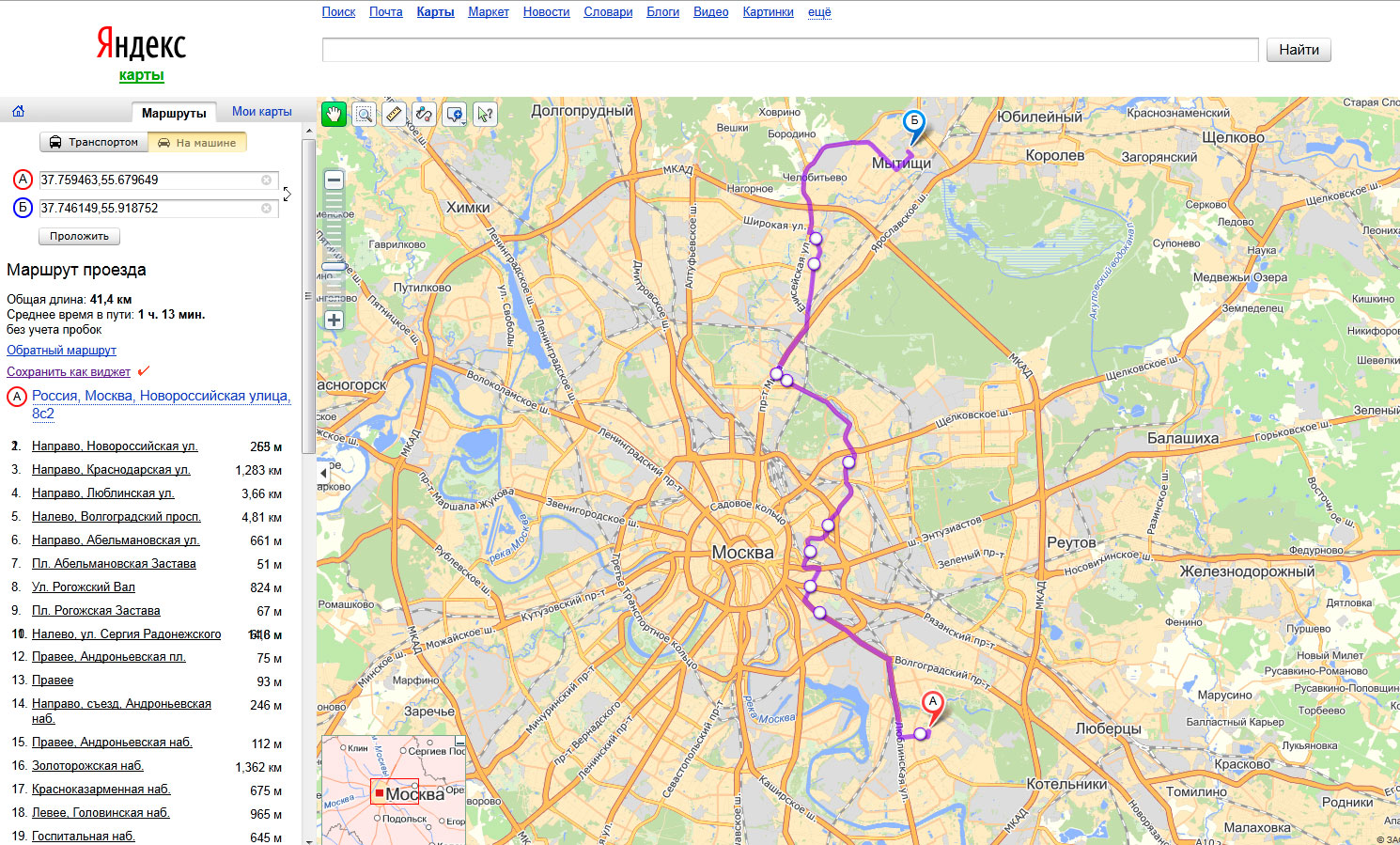The height and width of the screenshot is (845, 1400).
Task: Click the zoom level slider handle
Action: 334,267
